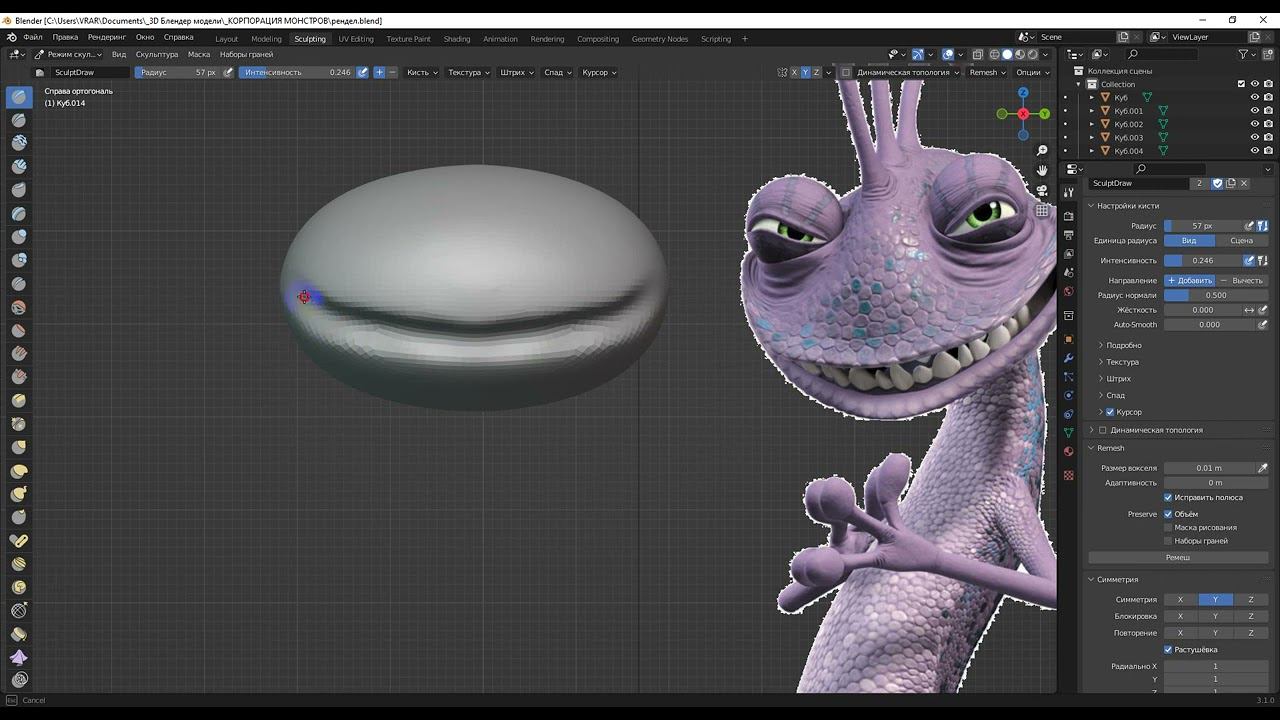Viewport: 1280px width, 720px height.
Task: Toggle pressure sensitivity for header Радиус
Action: (228, 72)
